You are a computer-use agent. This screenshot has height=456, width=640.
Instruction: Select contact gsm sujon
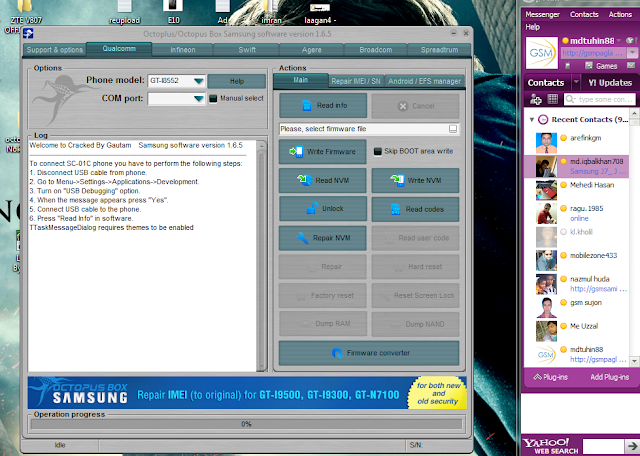coord(576,307)
